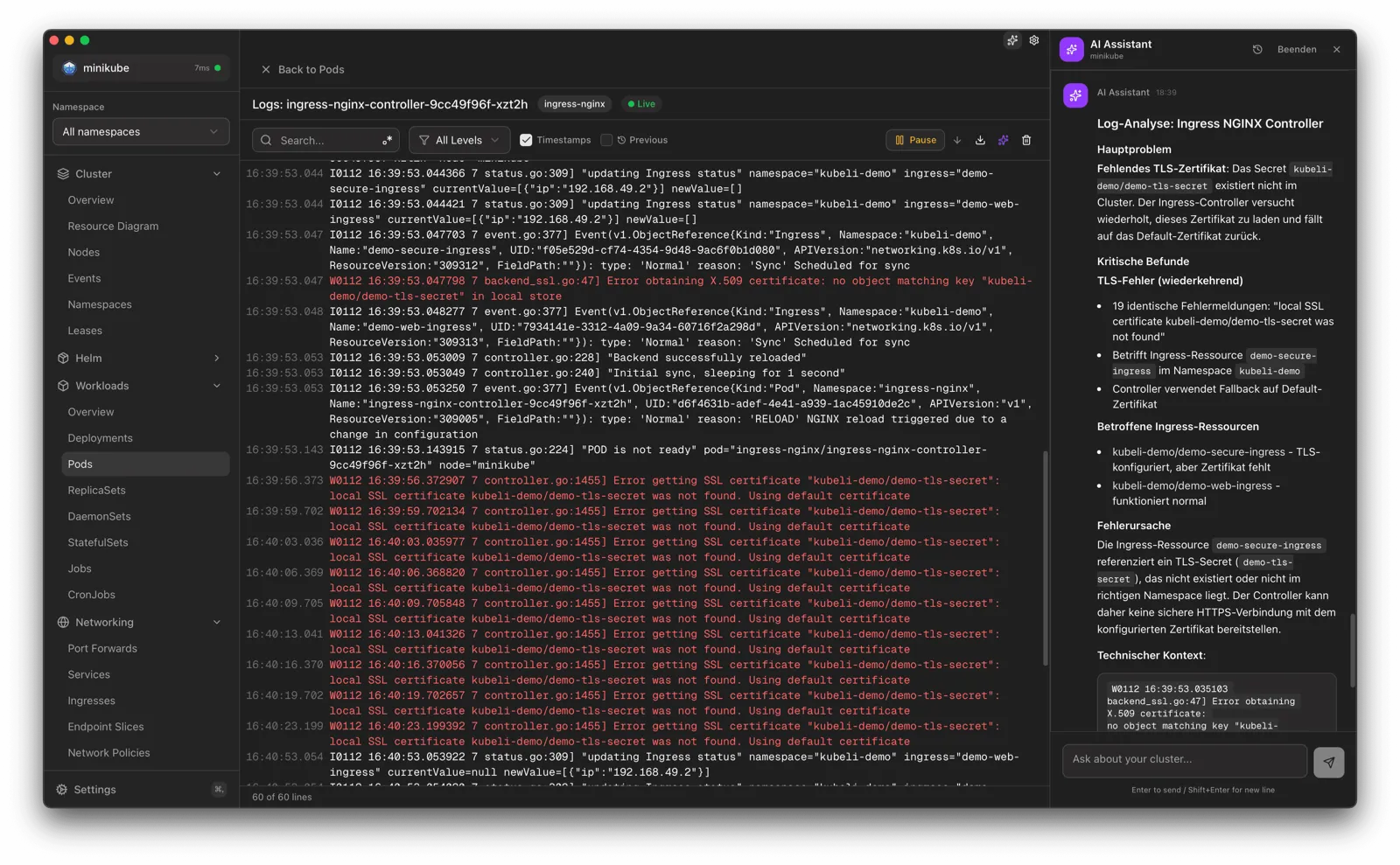Click the Live status indicator

[641, 104]
